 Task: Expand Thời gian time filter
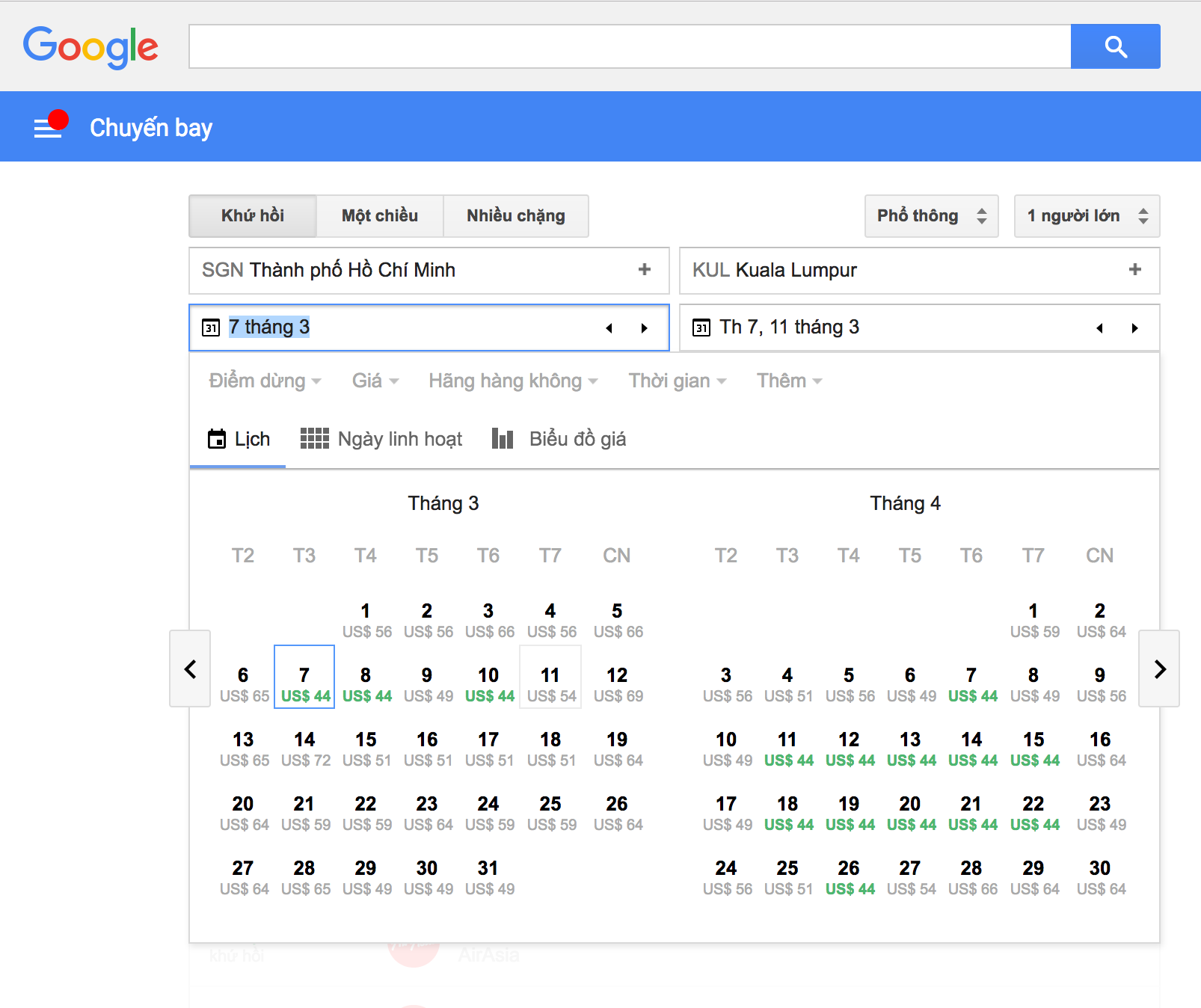coord(678,381)
